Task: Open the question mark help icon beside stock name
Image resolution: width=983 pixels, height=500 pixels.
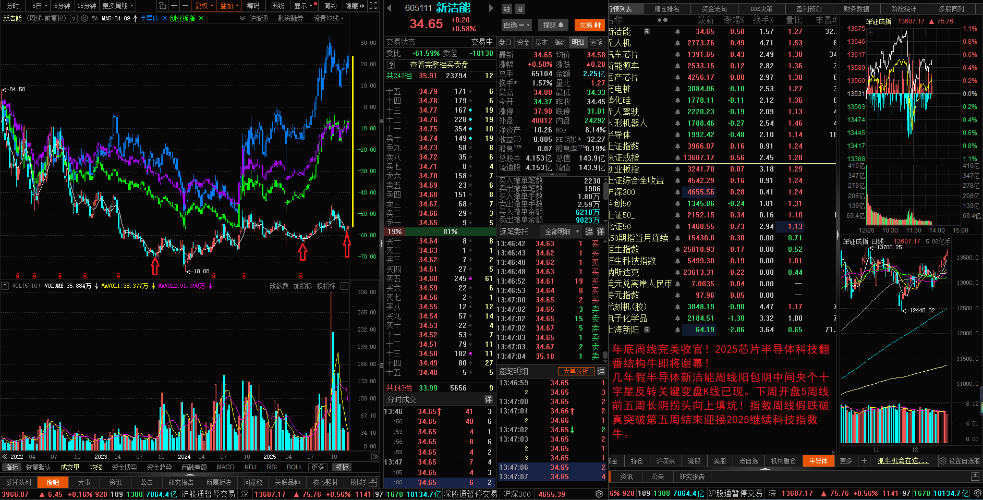Action: [74, 18]
